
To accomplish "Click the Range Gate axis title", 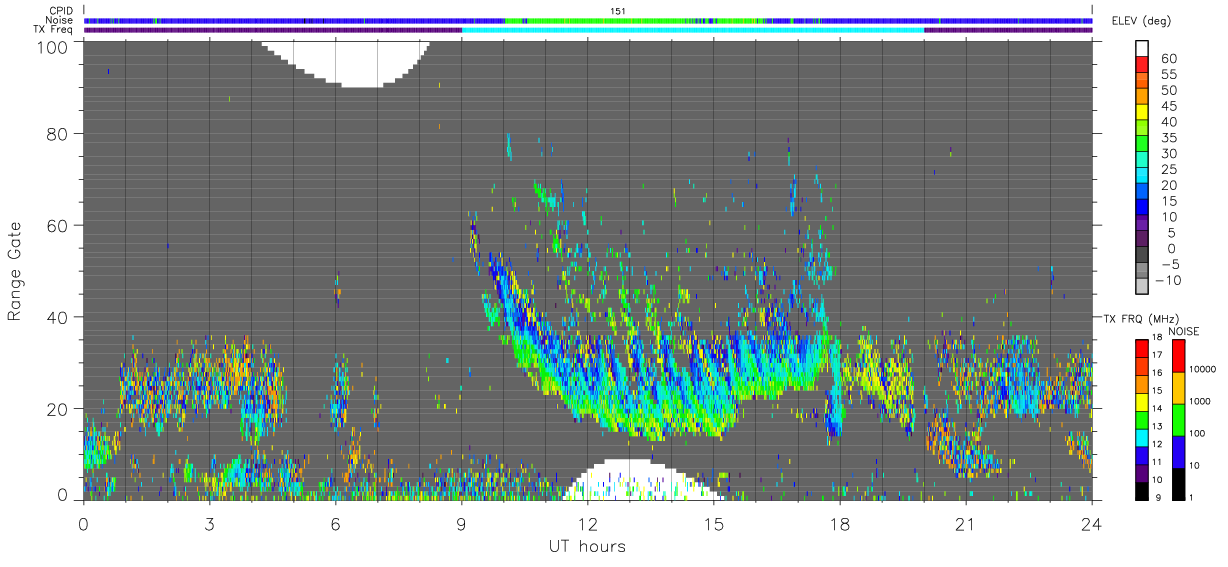I will coord(16,271).
